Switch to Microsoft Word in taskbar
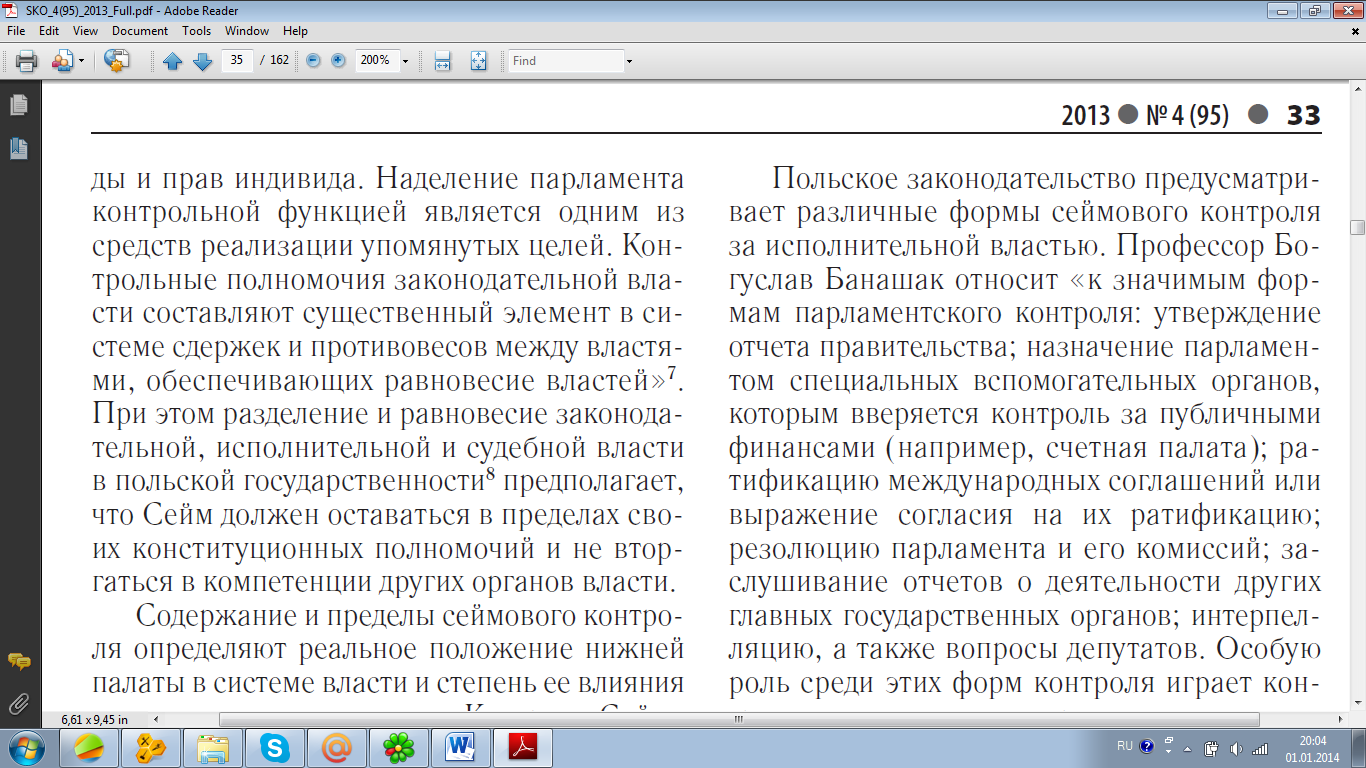Image resolution: width=1366 pixels, height=768 pixels. 461,747
